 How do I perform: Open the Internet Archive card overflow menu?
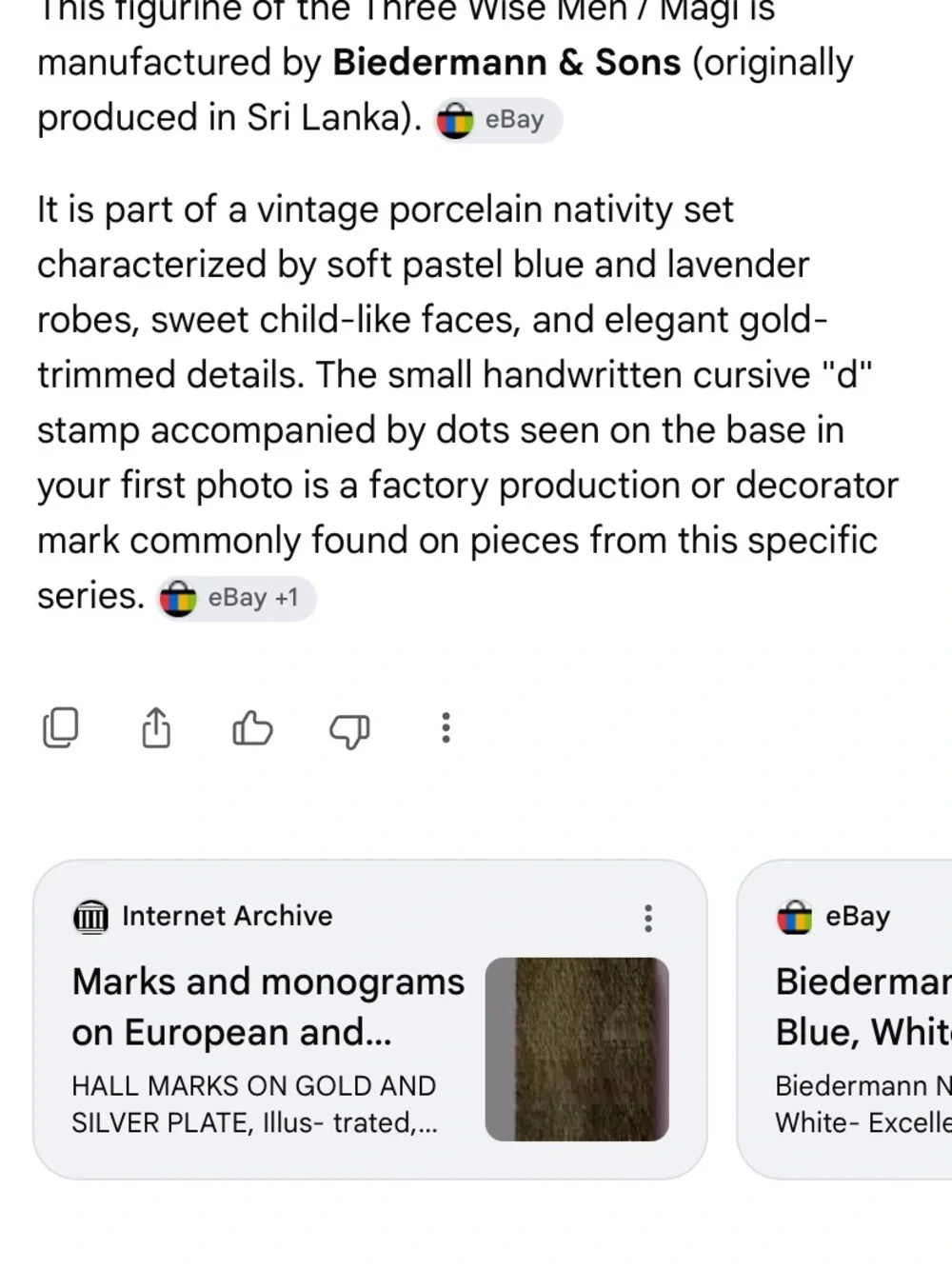point(648,918)
